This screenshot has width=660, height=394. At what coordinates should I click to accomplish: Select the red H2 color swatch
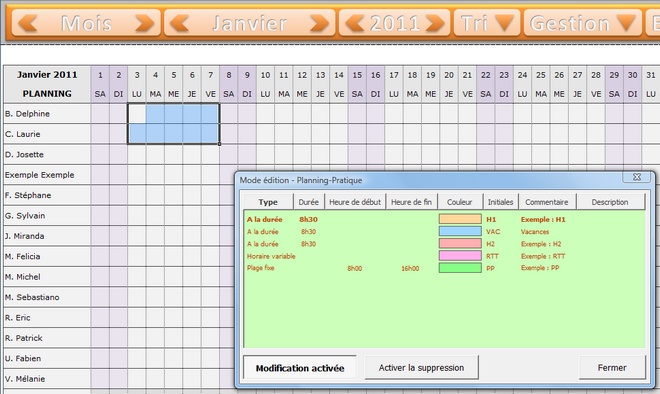click(x=460, y=243)
